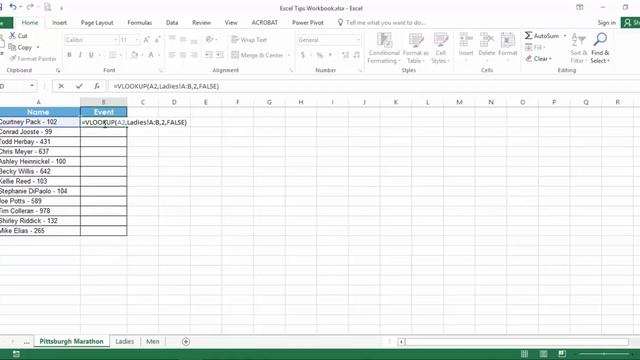
Task: Open the Formulas ribbon tab
Action: click(140, 23)
